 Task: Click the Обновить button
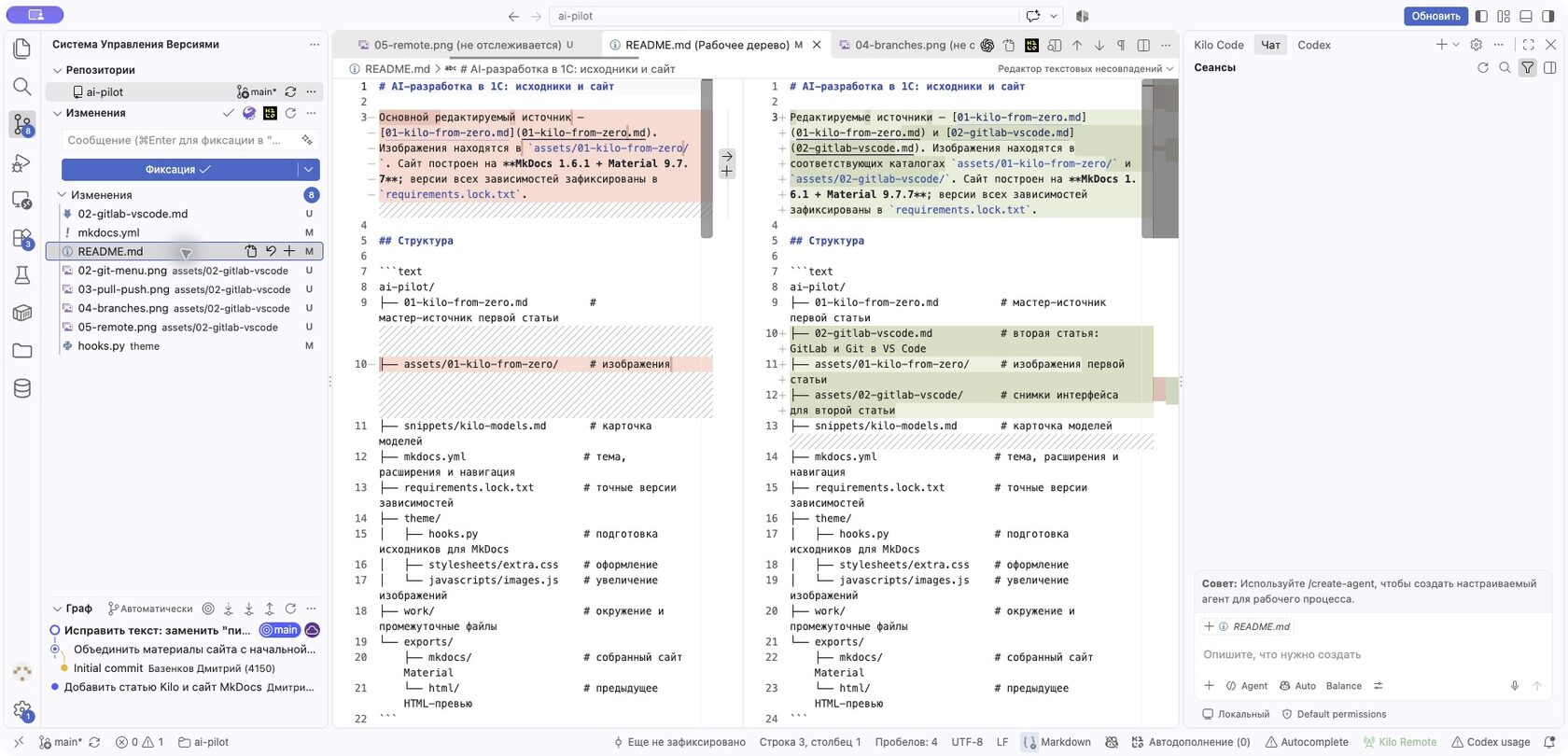[x=1435, y=16]
